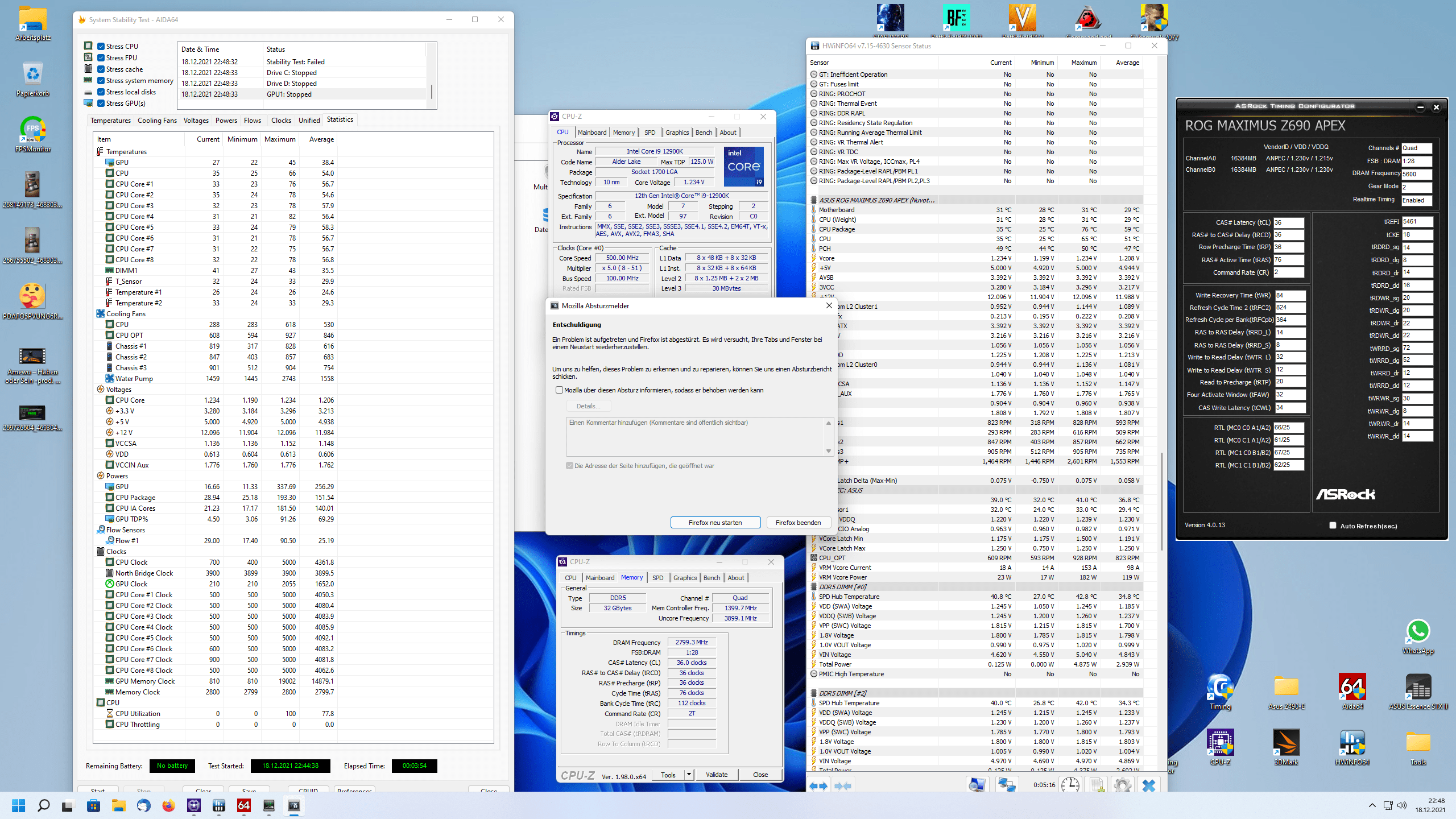Open Mainboard tab in upper CPU-Z window
The height and width of the screenshot is (819, 1456).
click(x=592, y=133)
